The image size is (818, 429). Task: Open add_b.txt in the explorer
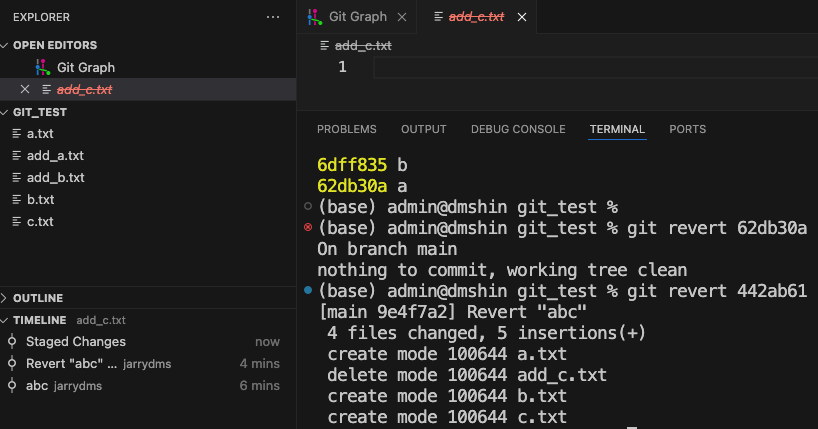coord(148,177)
